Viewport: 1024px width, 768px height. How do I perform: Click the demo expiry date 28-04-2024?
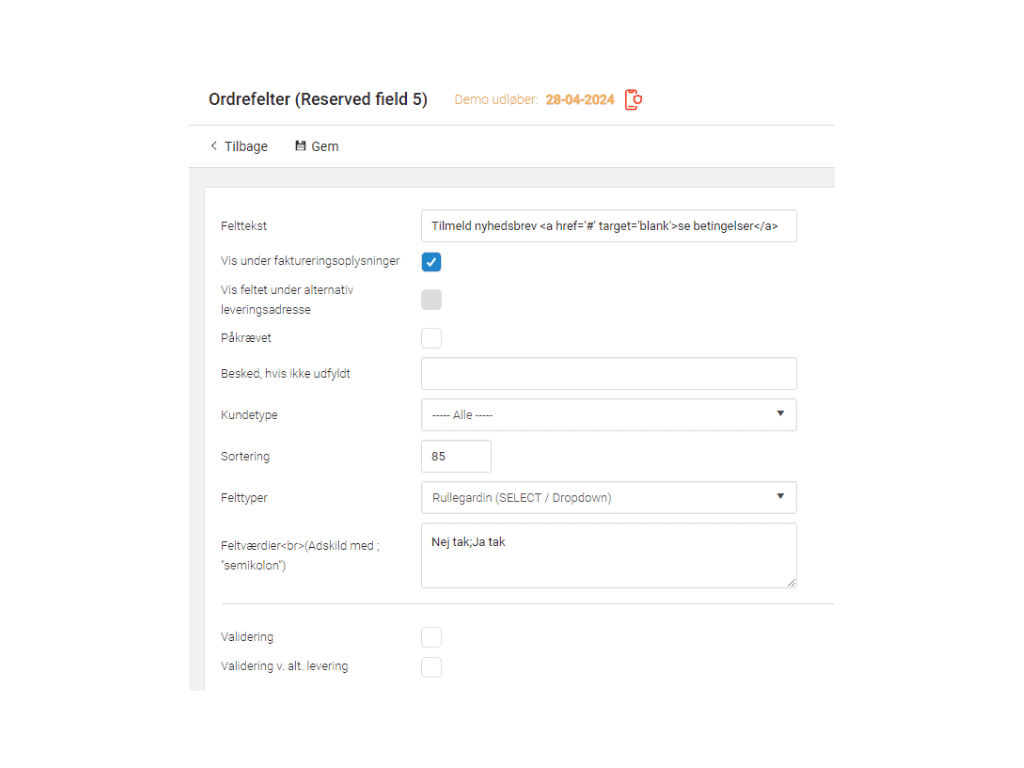pyautogui.click(x=580, y=100)
